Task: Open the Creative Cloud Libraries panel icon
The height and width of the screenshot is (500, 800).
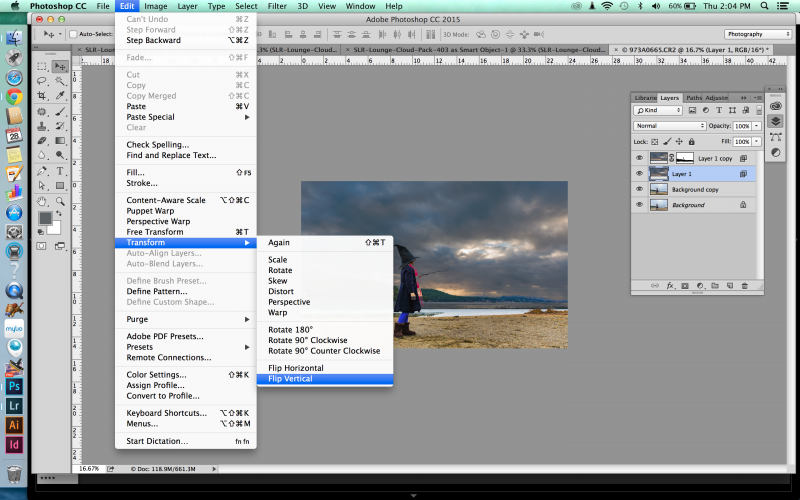Action: 776,106
